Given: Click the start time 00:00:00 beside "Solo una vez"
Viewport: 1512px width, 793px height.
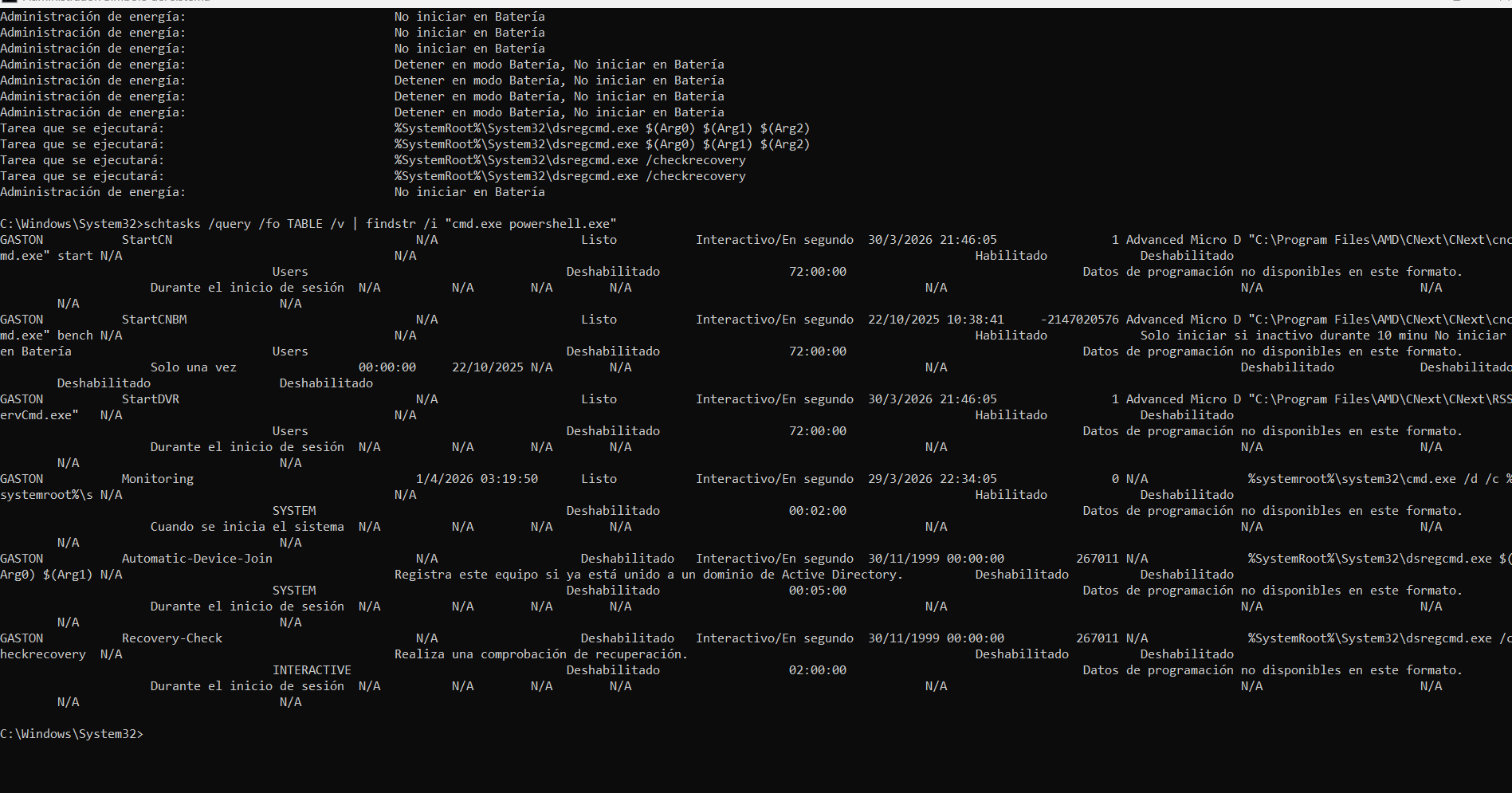Looking at the screenshot, I should [x=387, y=367].
